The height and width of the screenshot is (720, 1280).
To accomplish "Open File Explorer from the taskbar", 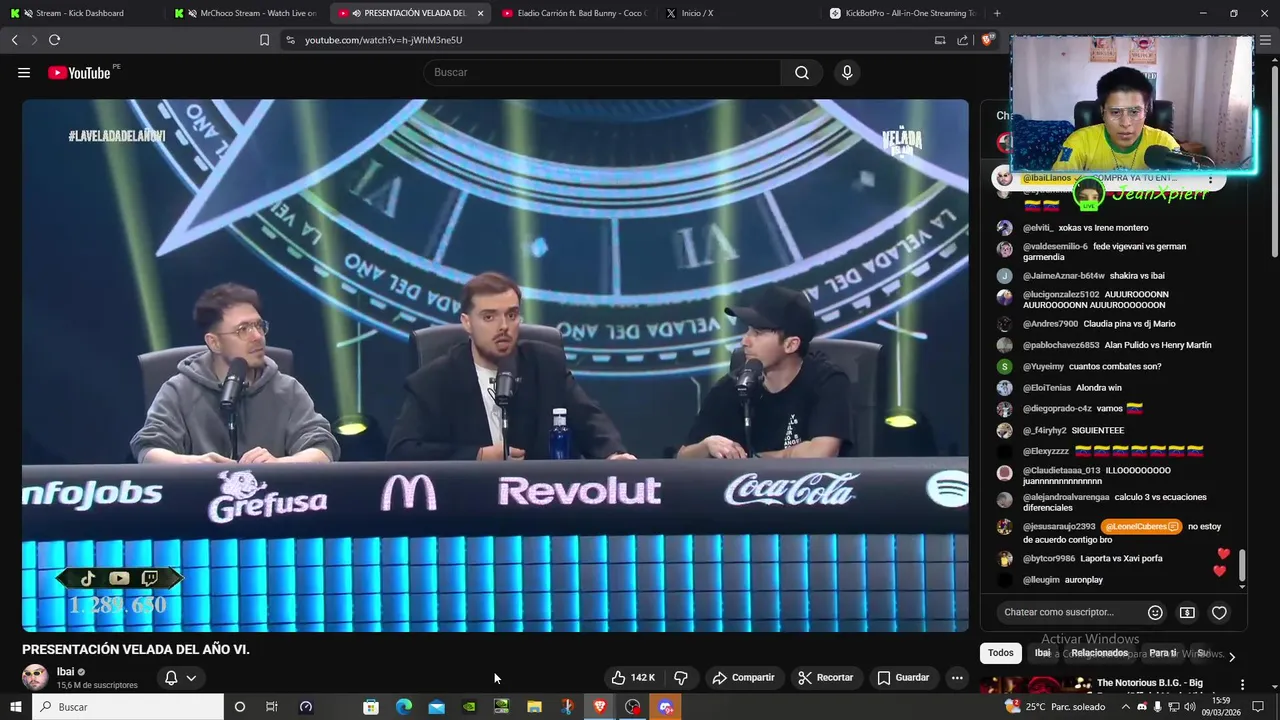I will 534,707.
